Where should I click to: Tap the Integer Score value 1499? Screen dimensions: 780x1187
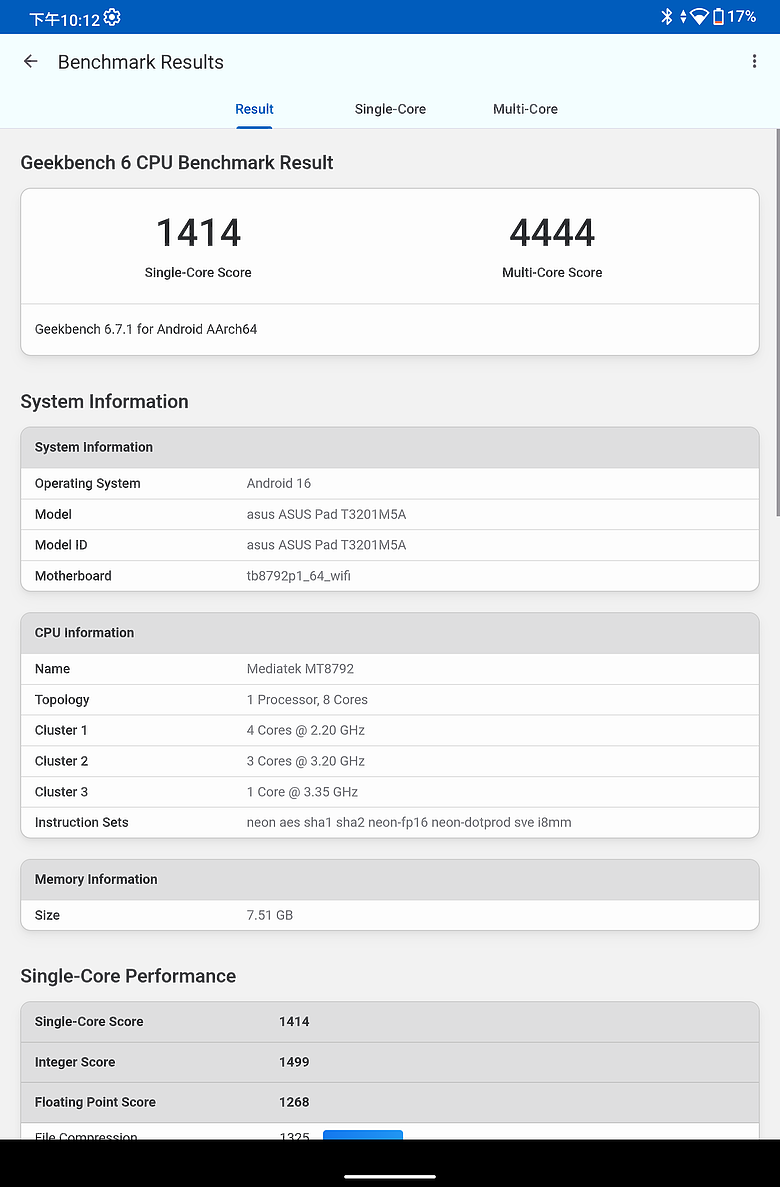point(294,1062)
